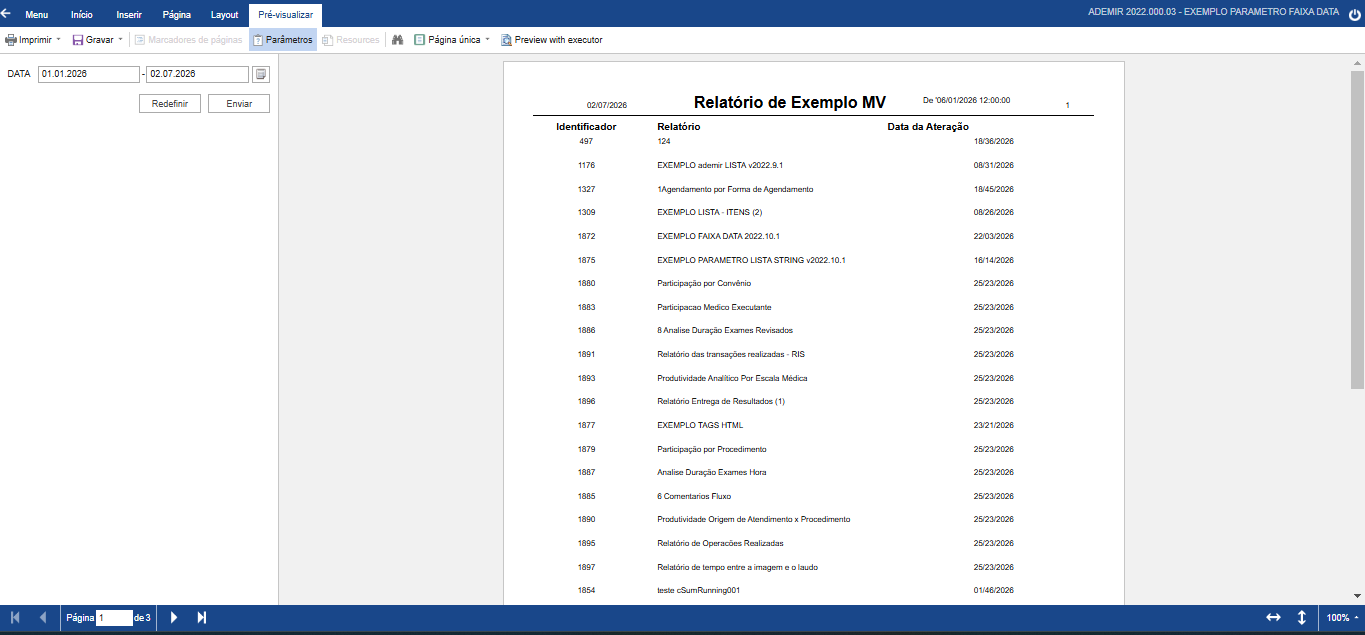Click the Enviar button
The width and height of the screenshot is (1365, 635).
pos(239,103)
